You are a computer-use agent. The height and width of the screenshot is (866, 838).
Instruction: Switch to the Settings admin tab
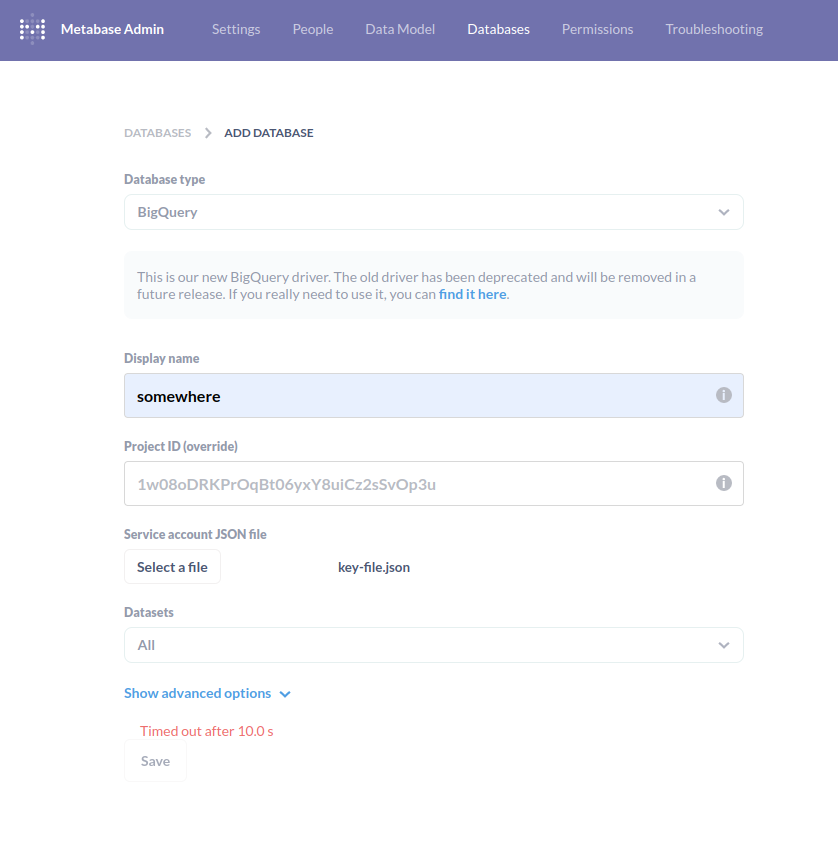click(x=236, y=29)
